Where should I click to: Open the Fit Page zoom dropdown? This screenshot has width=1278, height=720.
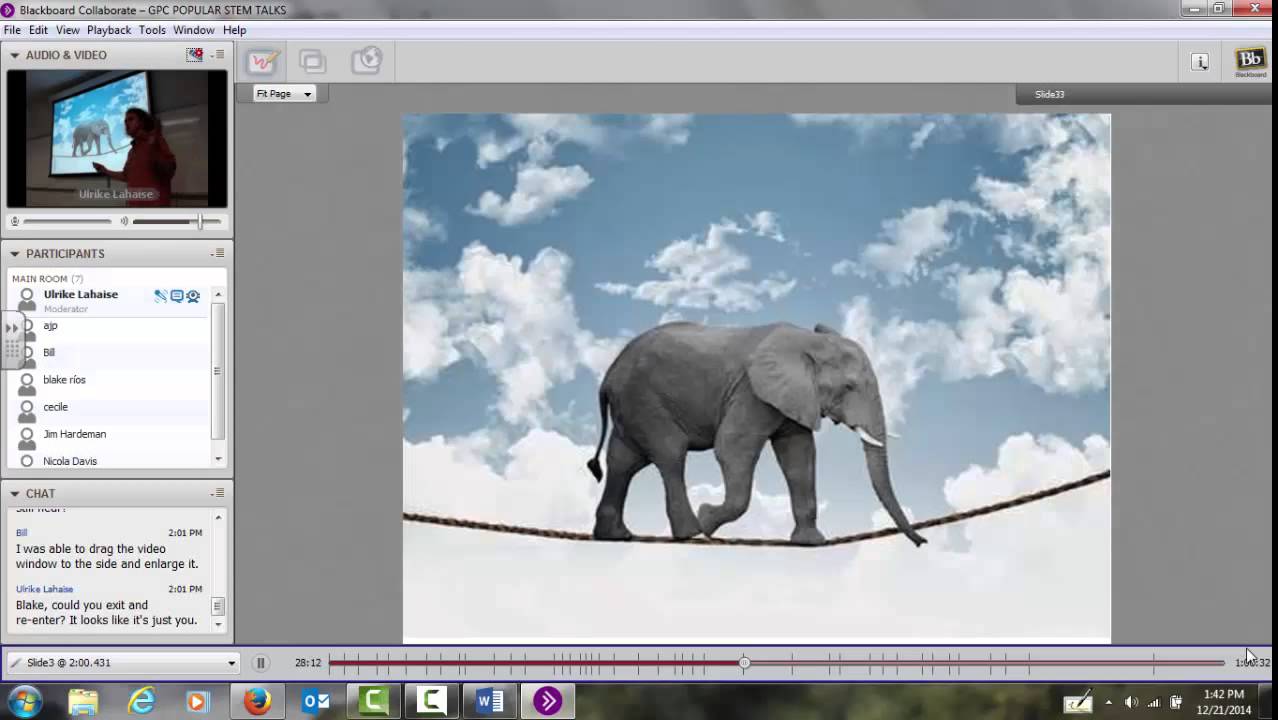pyautogui.click(x=284, y=94)
